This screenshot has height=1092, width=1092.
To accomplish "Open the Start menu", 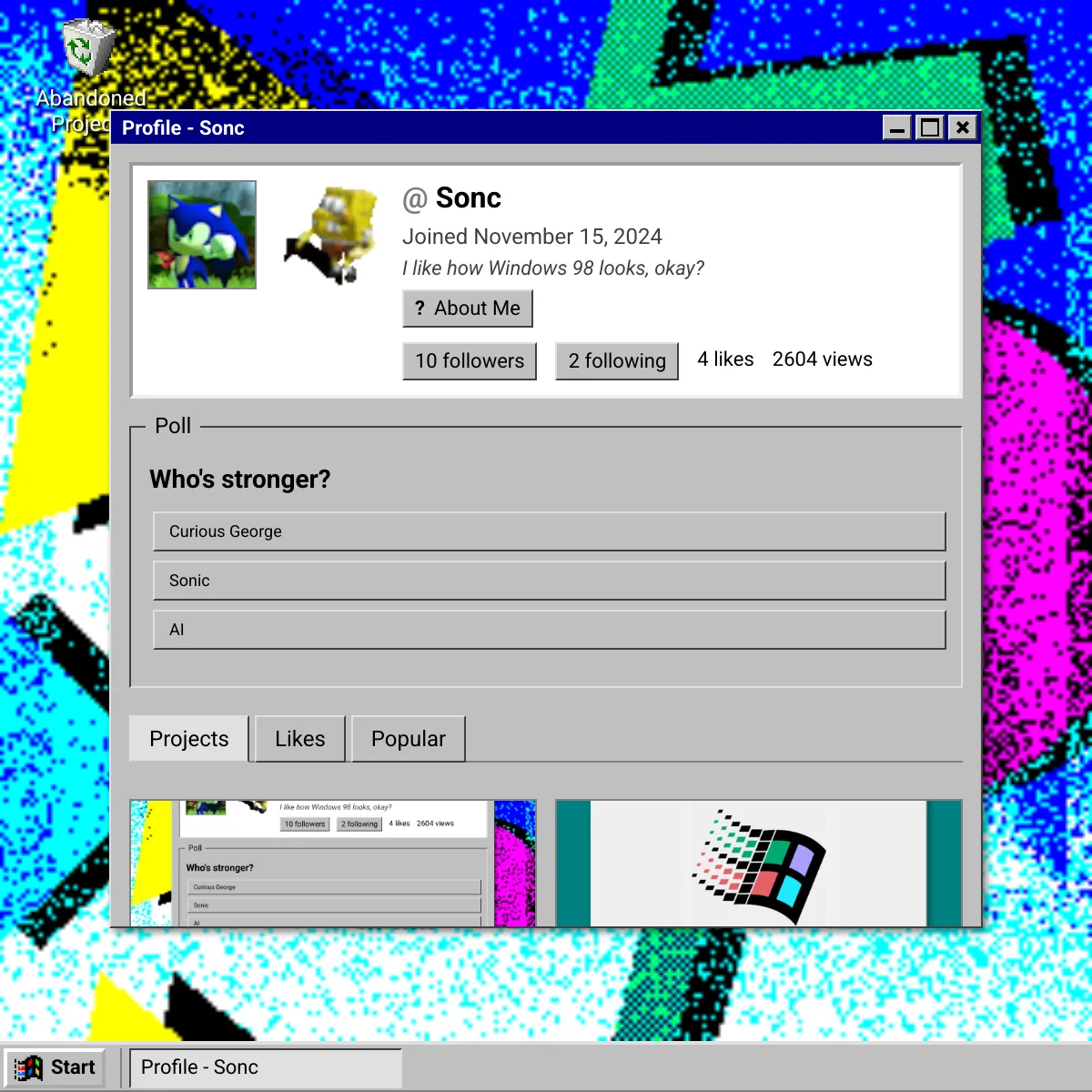I will point(55,1067).
